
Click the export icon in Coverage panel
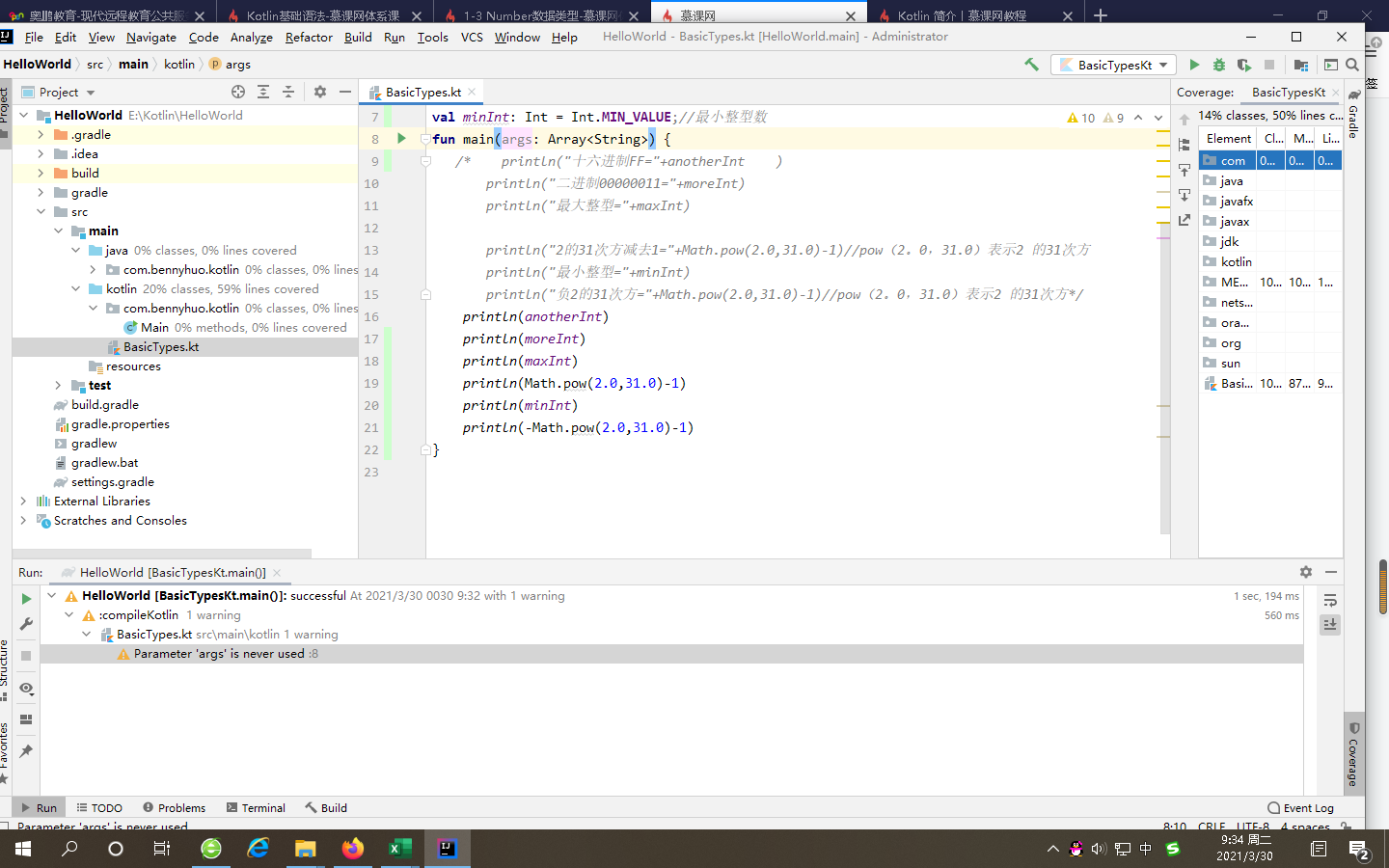[1185, 220]
